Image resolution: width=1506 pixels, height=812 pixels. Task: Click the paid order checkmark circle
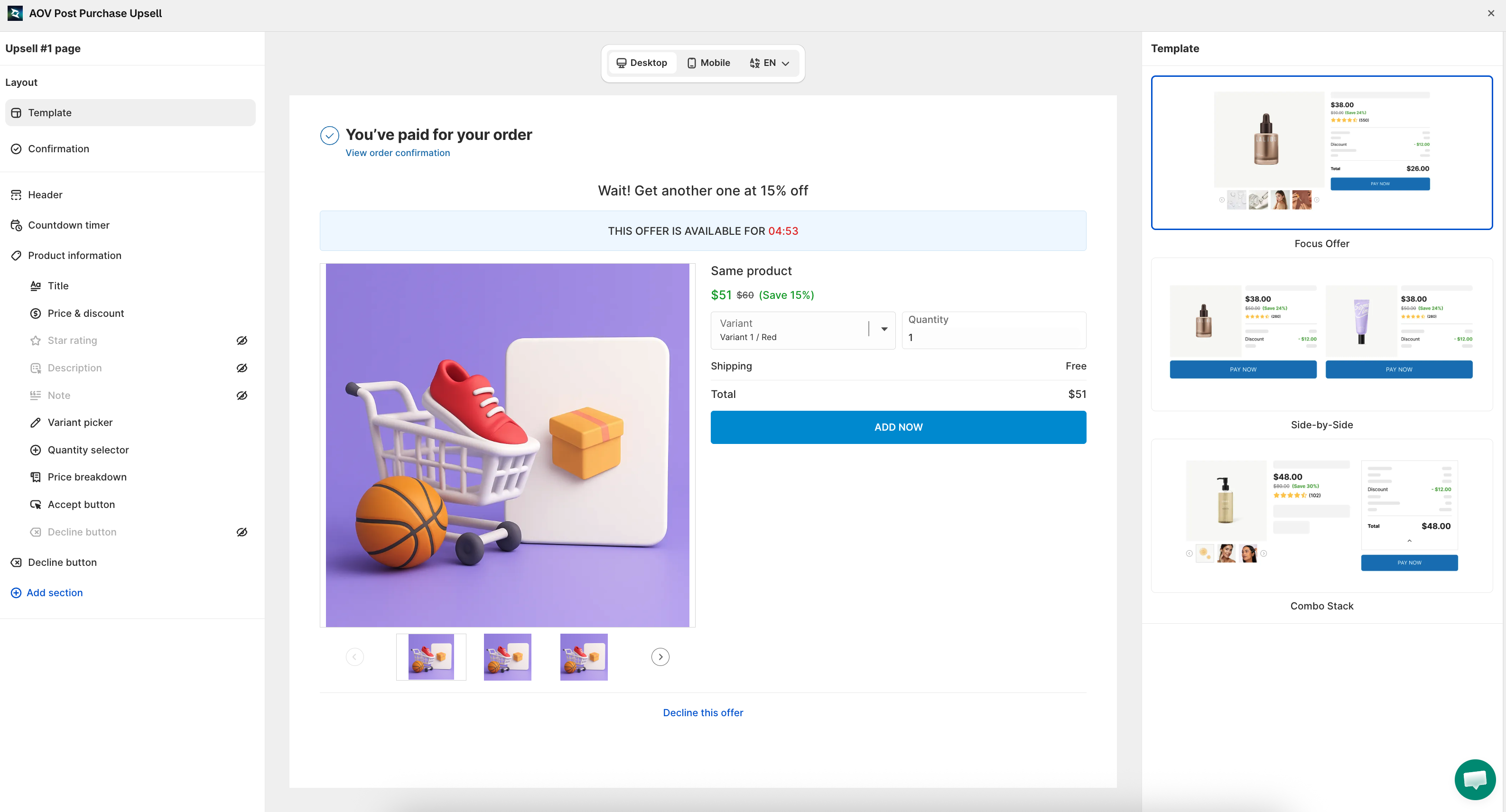point(329,136)
